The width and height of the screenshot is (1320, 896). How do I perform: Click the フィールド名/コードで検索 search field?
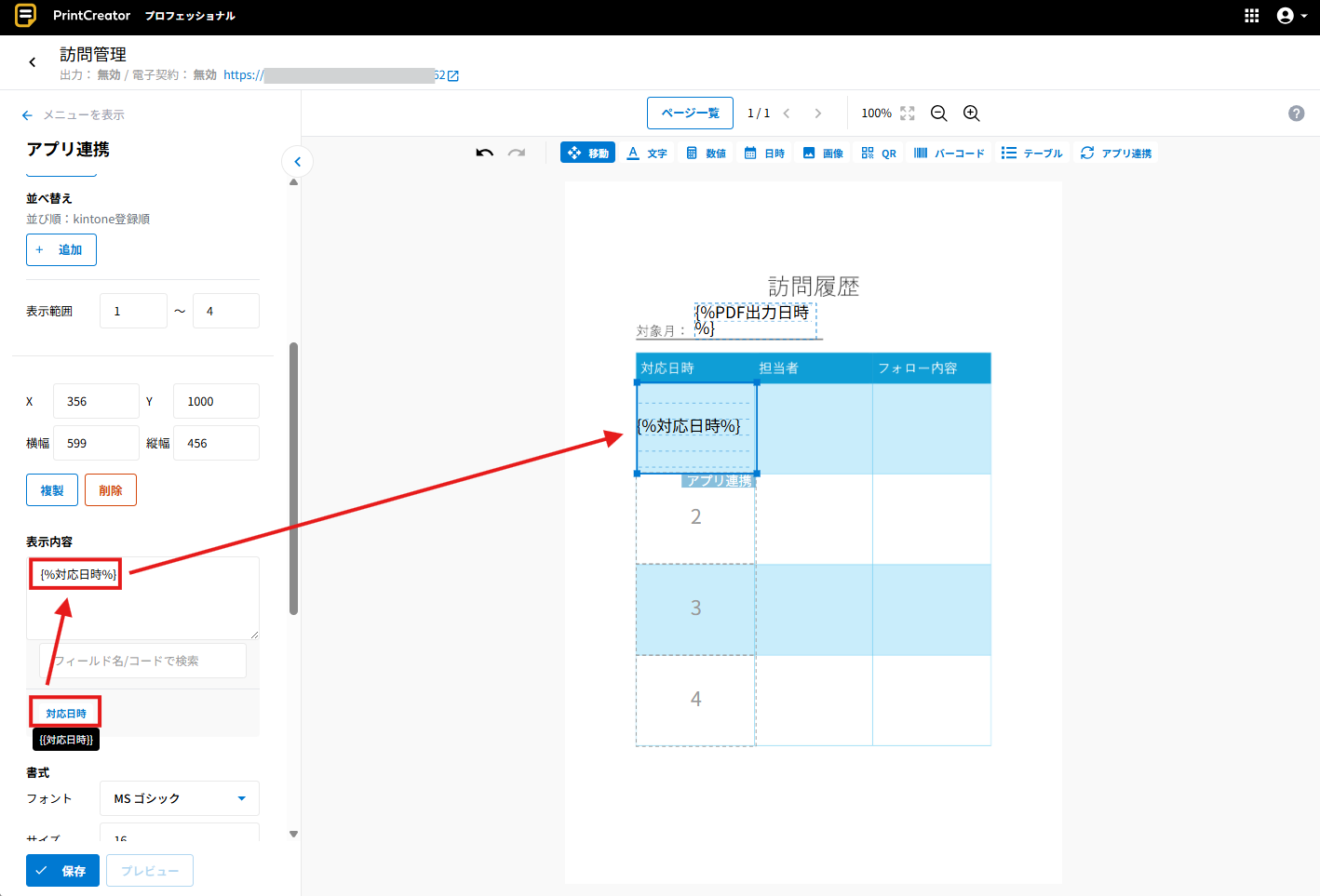(x=143, y=661)
